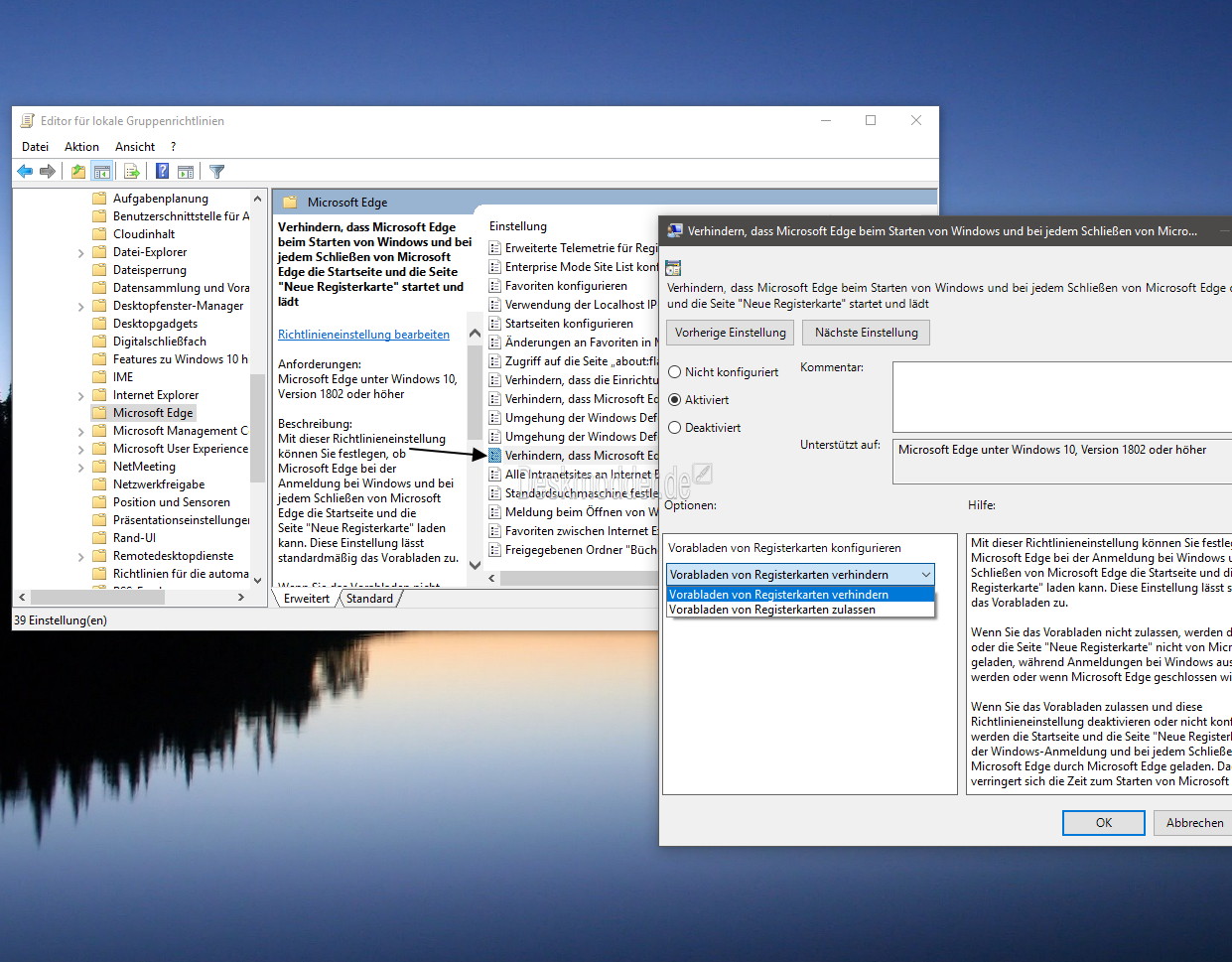Click the policy icon beside Favoriten konfigurieren
Viewport: 1232px width, 962px height.
tap(494, 286)
